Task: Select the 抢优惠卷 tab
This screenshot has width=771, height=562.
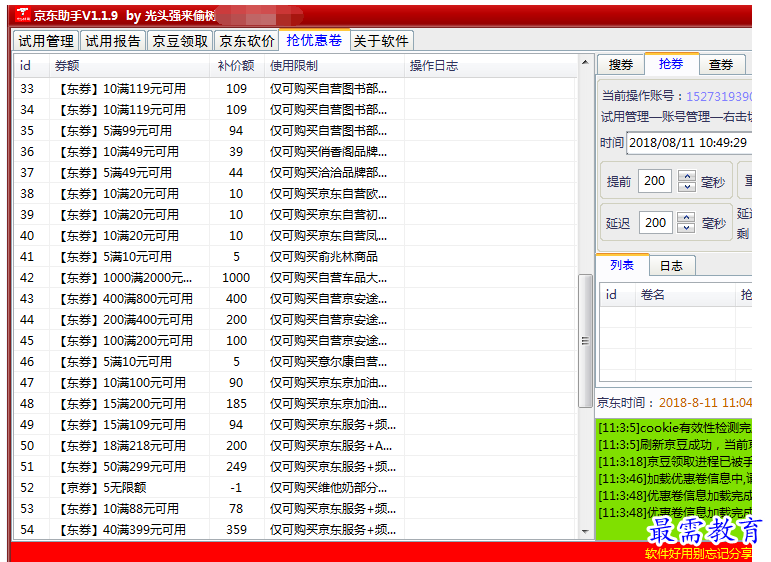Action: 314,40
